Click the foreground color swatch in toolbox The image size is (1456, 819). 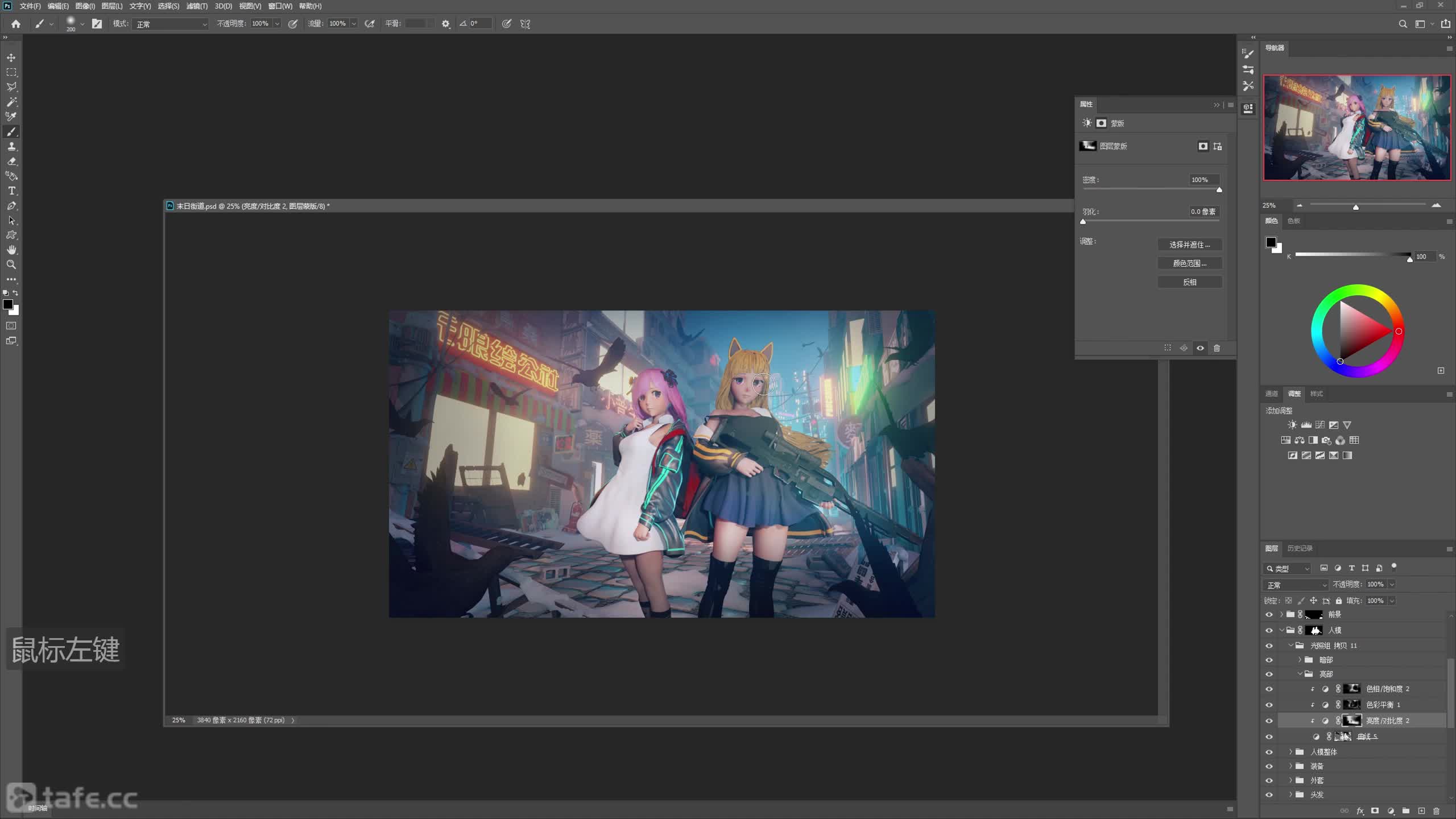click(x=8, y=305)
